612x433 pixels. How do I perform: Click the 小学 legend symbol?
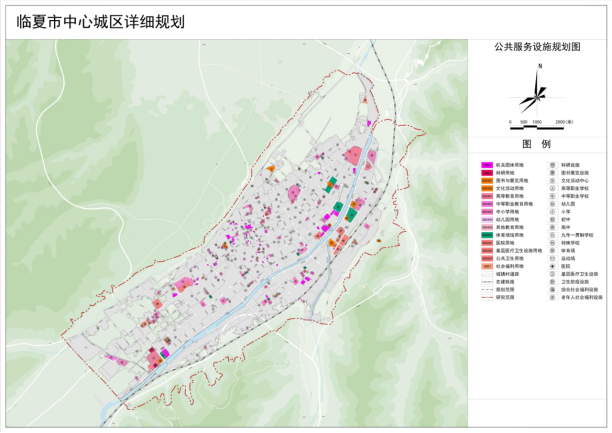coord(552,211)
